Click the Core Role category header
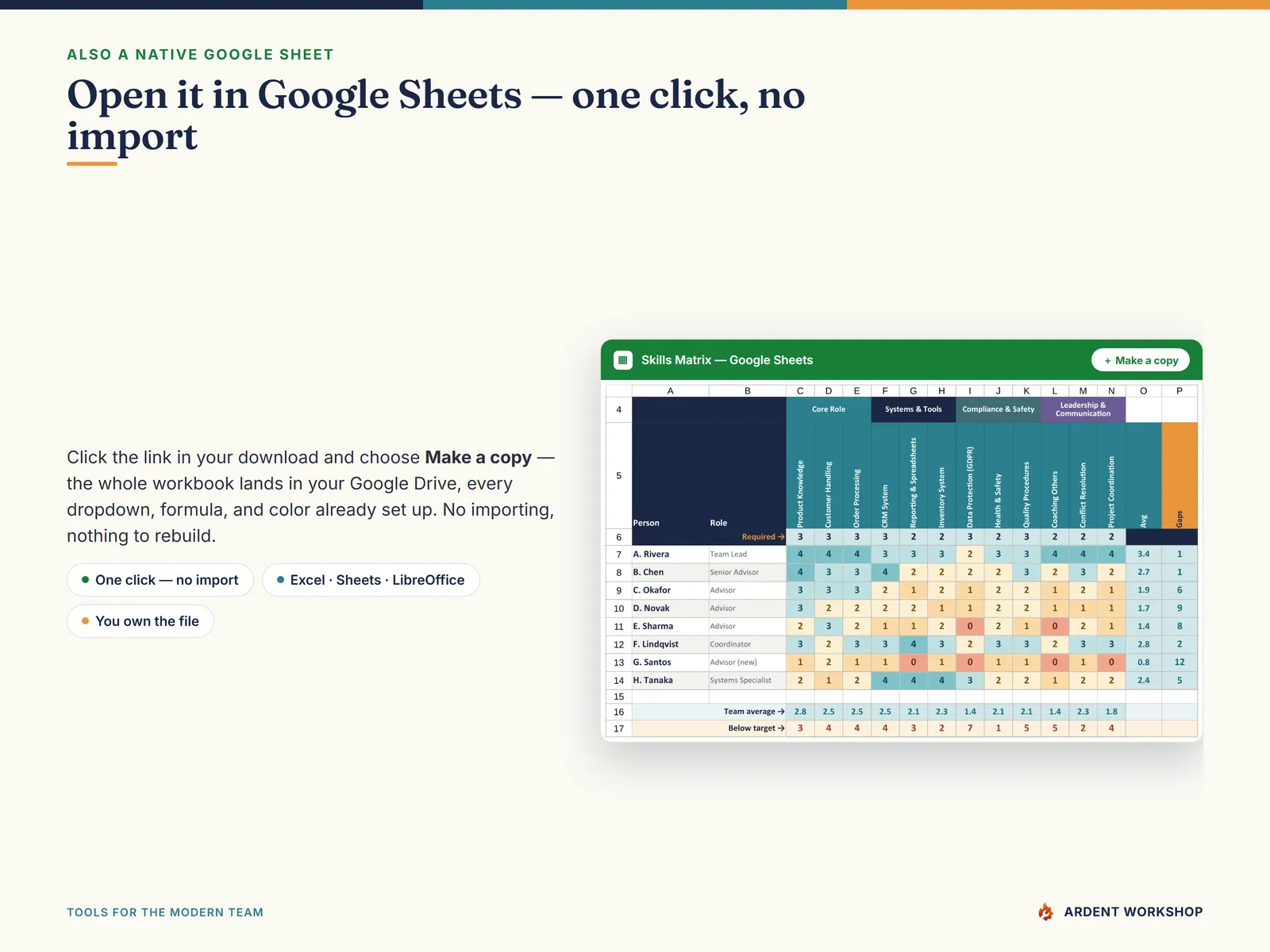 tap(829, 409)
